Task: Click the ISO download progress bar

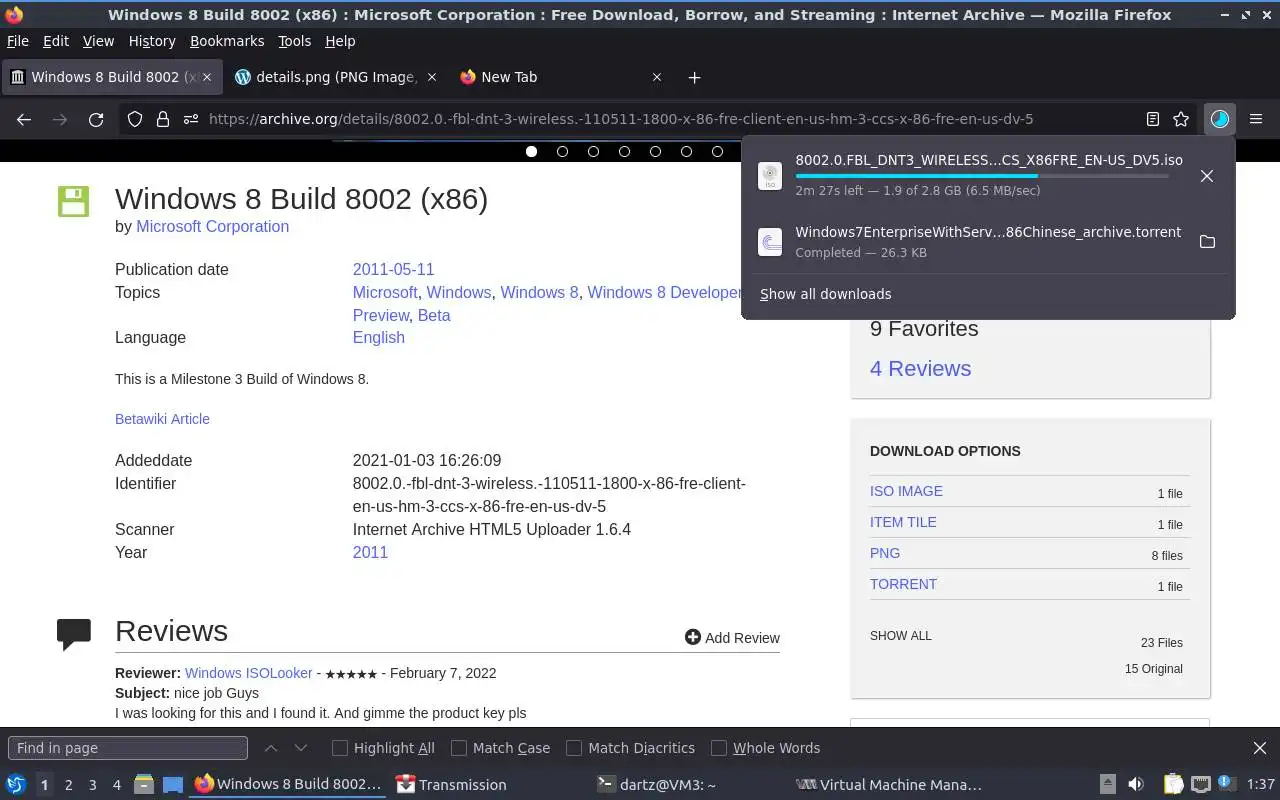Action: pyautogui.click(x=982, y=176)
